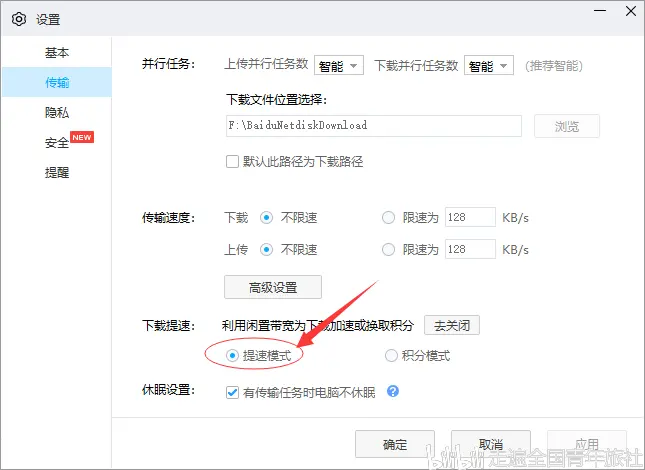Select 不限速 for 下载

coord(266,218)
